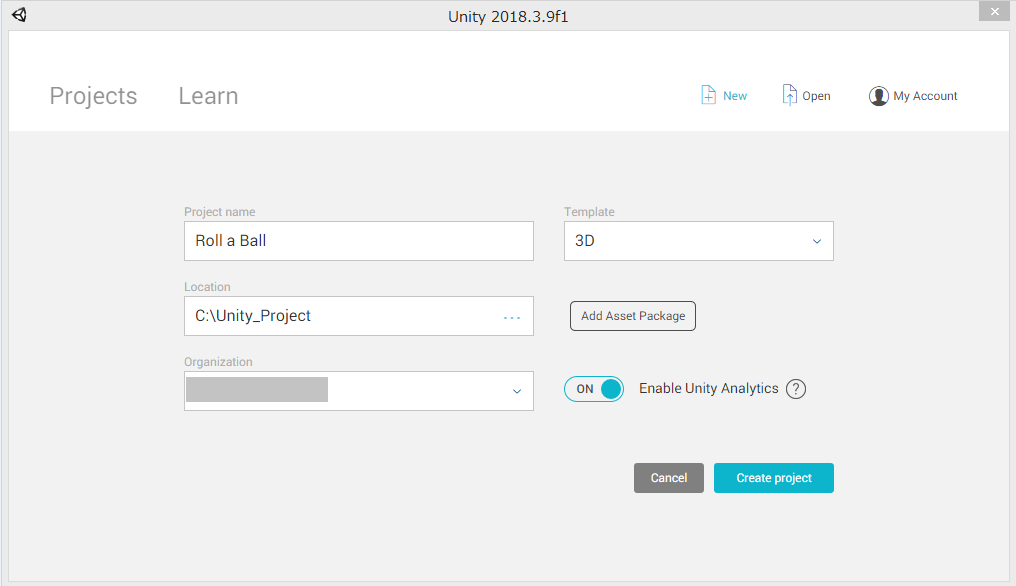Click the Add Asset Package button
This screenshot has height=586, width=1016.
(x=633, y=316)
